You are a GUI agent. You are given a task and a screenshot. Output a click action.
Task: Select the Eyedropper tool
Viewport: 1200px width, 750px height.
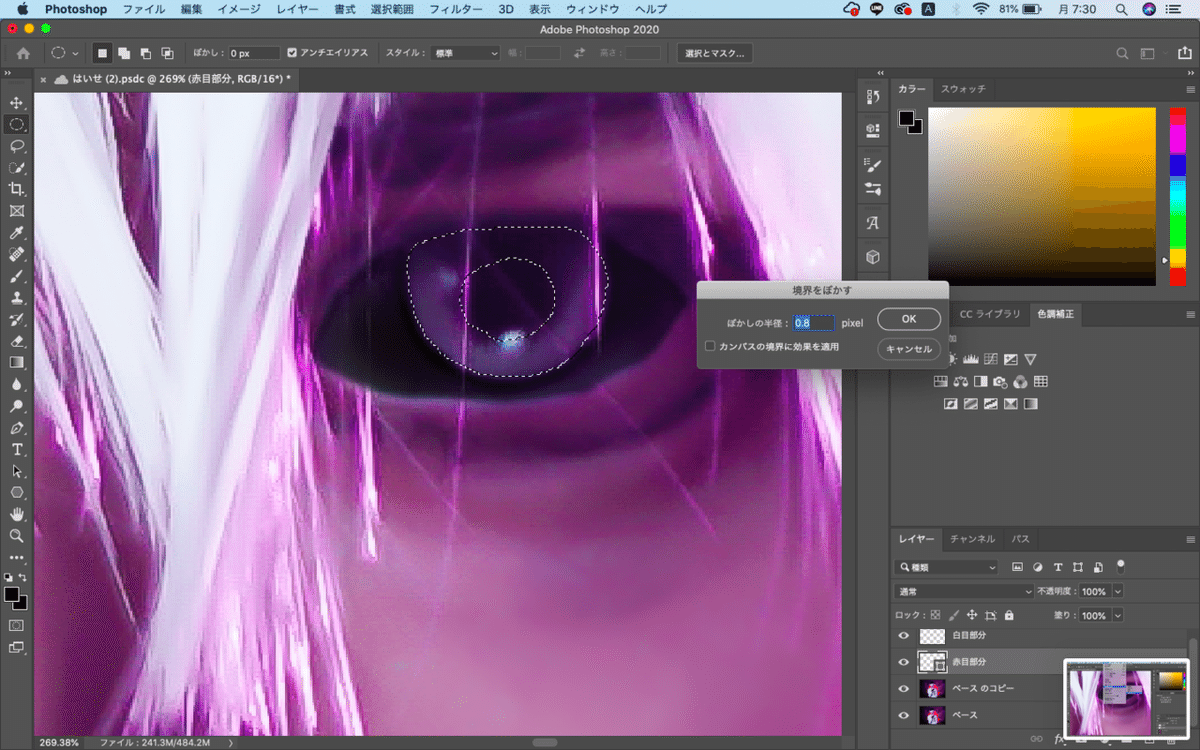pyautogui.click(x=16, y=233)
